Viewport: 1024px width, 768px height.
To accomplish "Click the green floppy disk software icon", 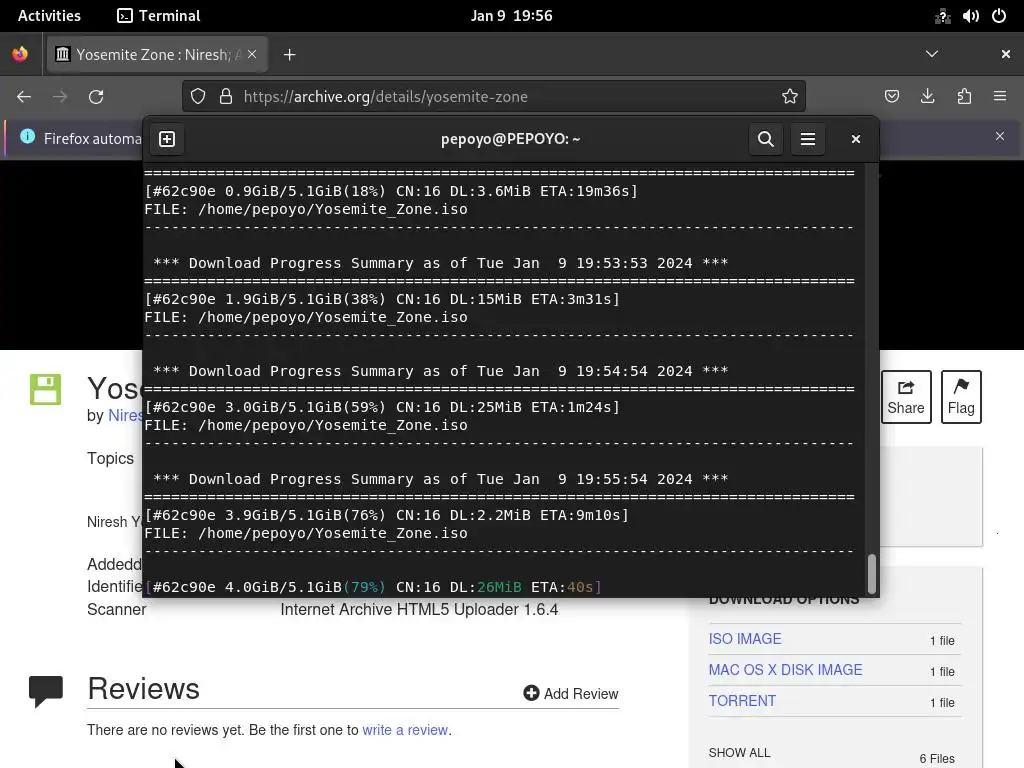I will 46,389.
